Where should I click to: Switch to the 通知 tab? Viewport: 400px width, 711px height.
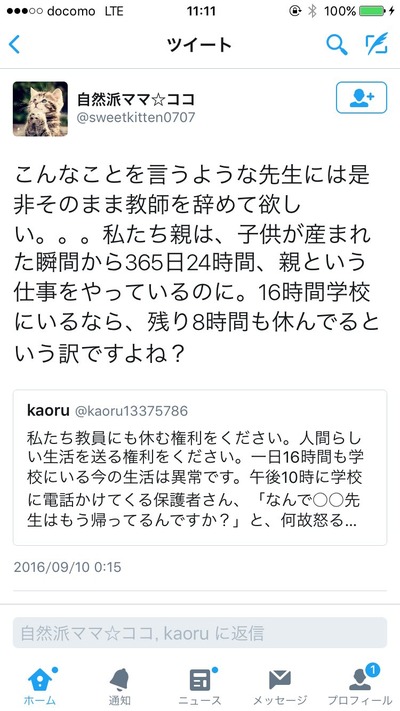click(x=120, y=684)
